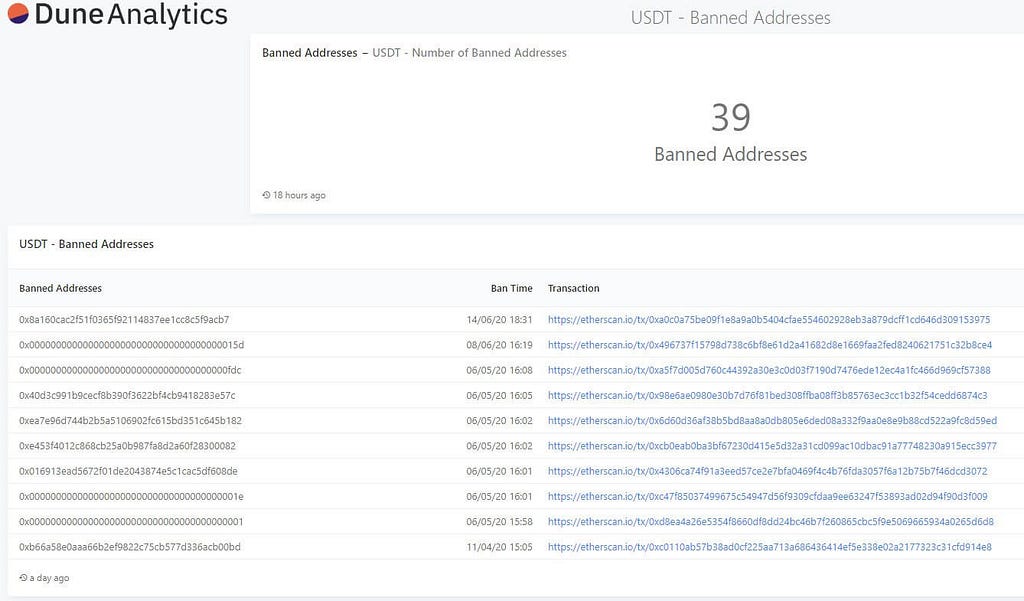Click the Dune Analytics logo icon
Screen dimensions: 1024x601
pyautogui.click(x=18, y=13)
